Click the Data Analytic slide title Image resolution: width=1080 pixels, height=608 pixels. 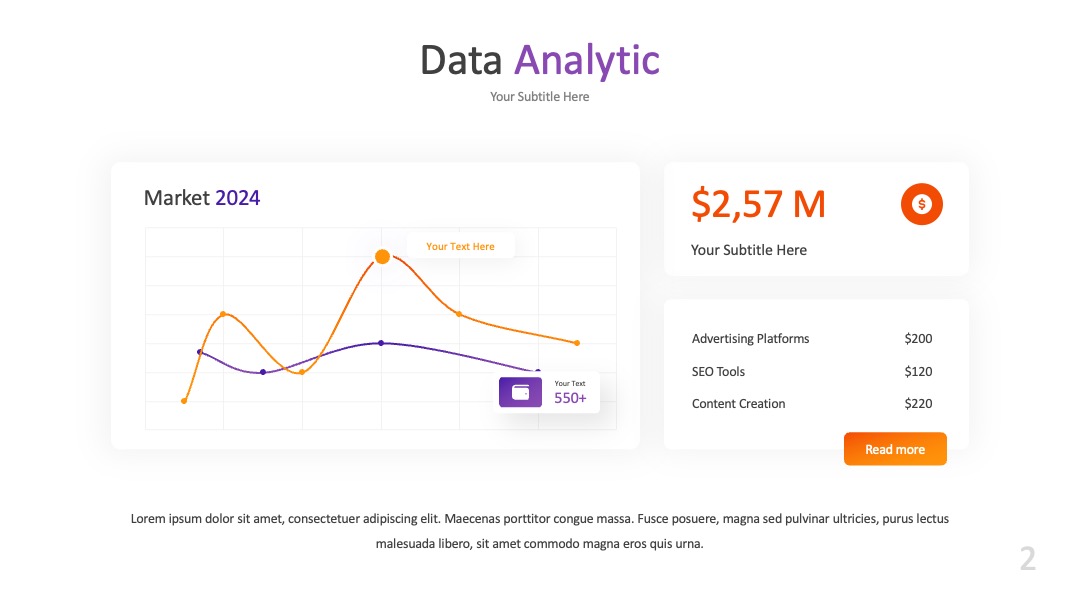coord(539,61)
